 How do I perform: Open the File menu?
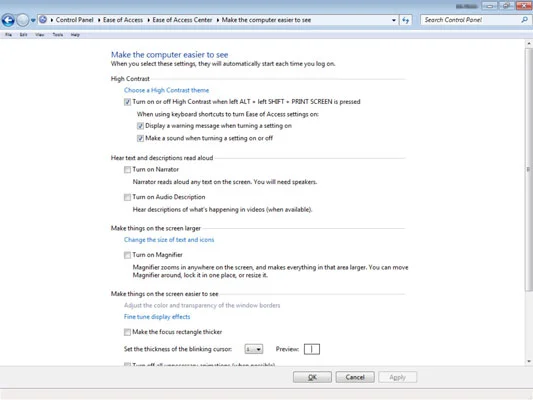[x=8, y=35]
